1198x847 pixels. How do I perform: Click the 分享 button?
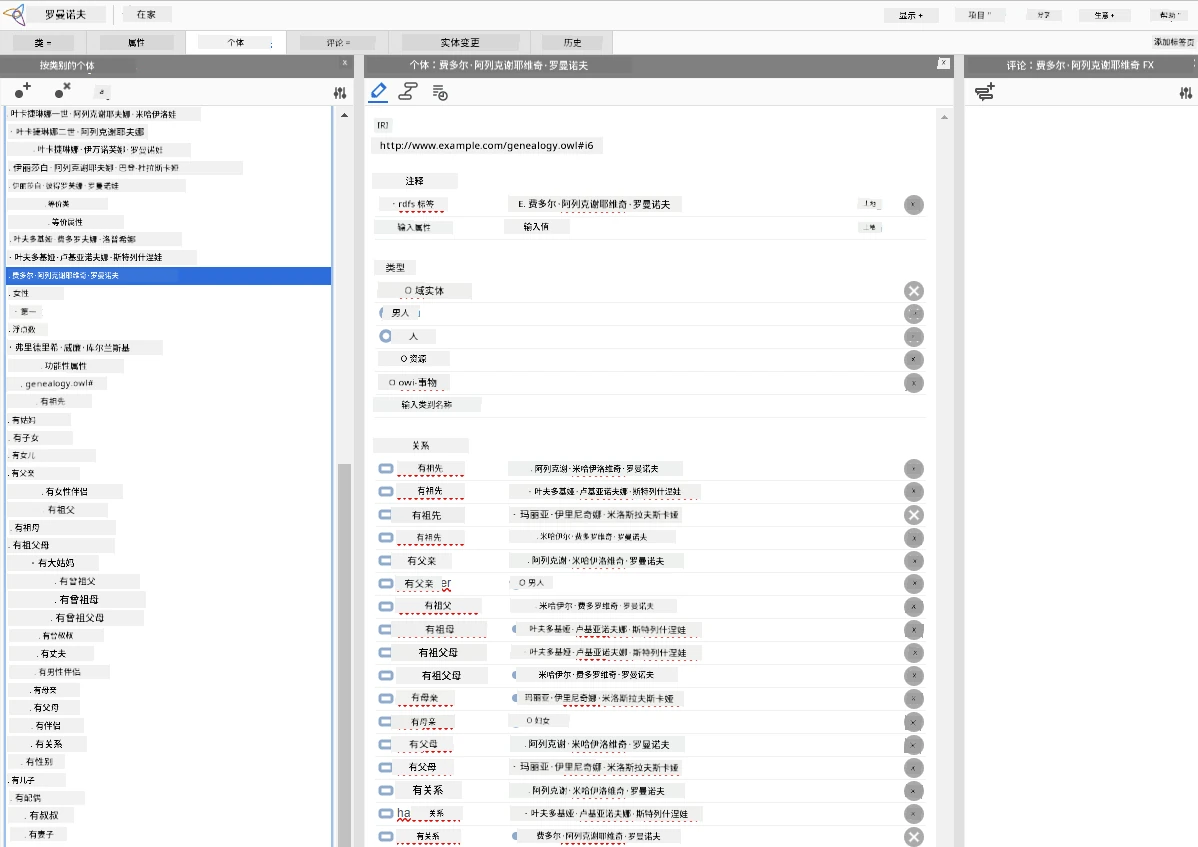pyautogui.click(x=1044, y=15)
